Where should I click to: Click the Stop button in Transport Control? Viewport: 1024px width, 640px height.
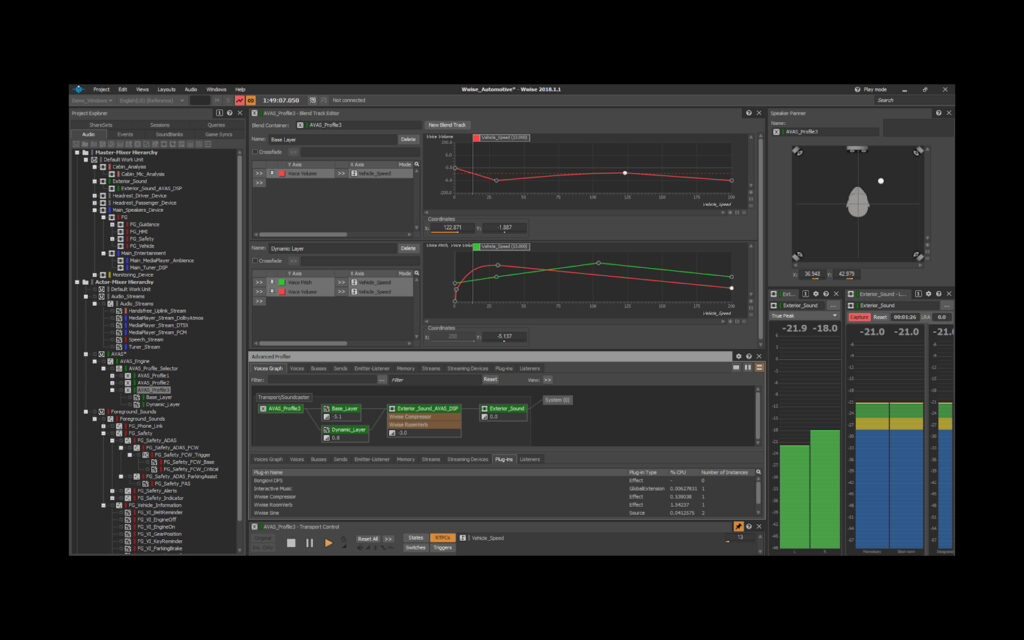point(291,542)
